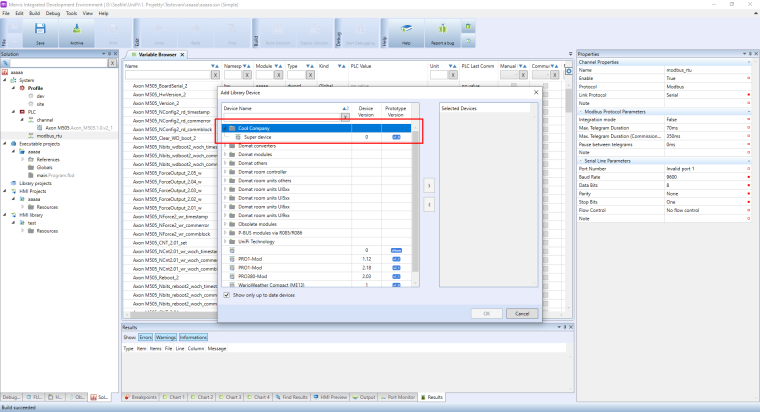Toggle the Informations filter in Results
This screenshot has width=760, height=412.
coord(193,338)
